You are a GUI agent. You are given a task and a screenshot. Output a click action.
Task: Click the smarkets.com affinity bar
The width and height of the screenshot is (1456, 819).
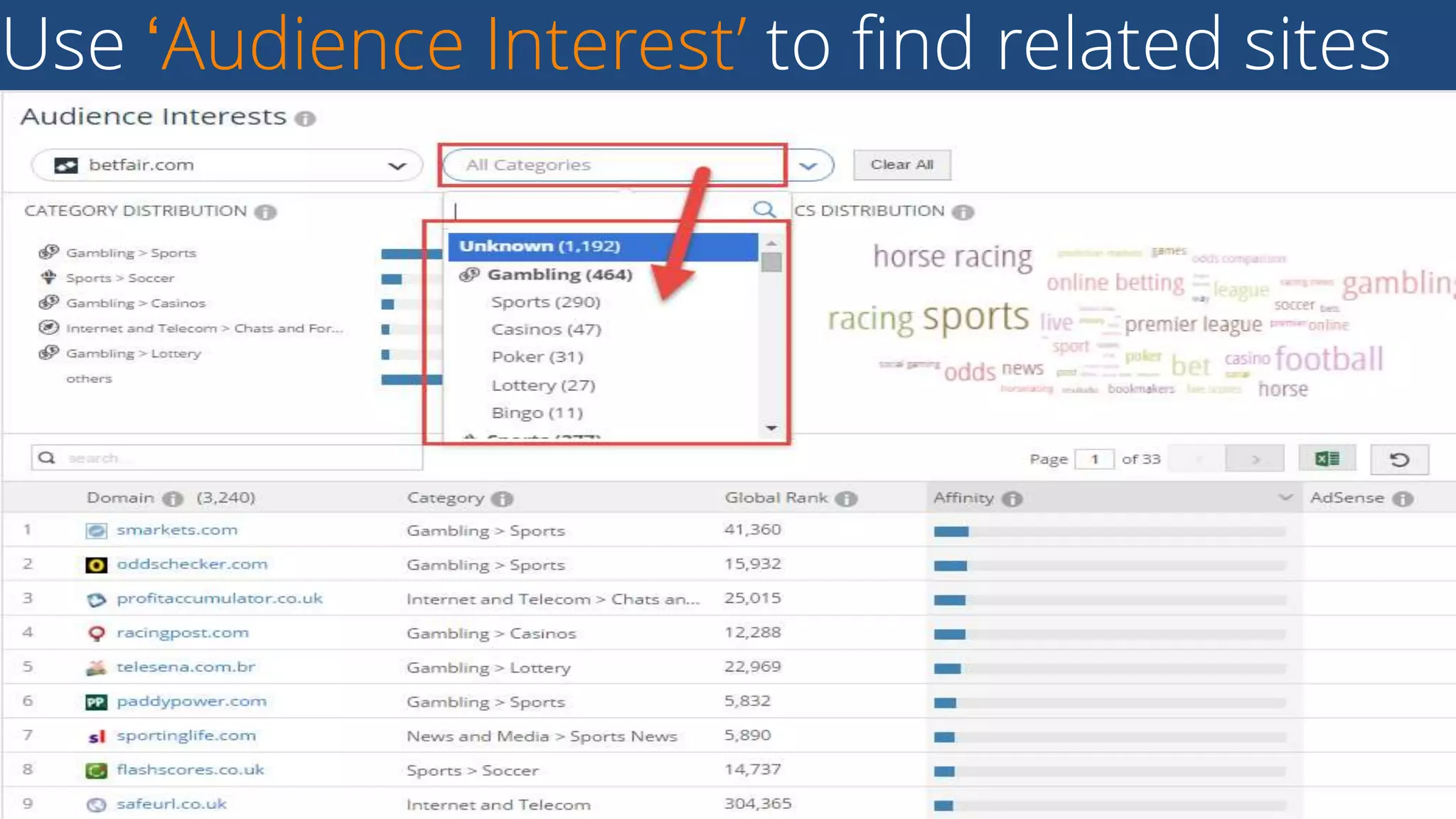click(x=1109, y=532)
